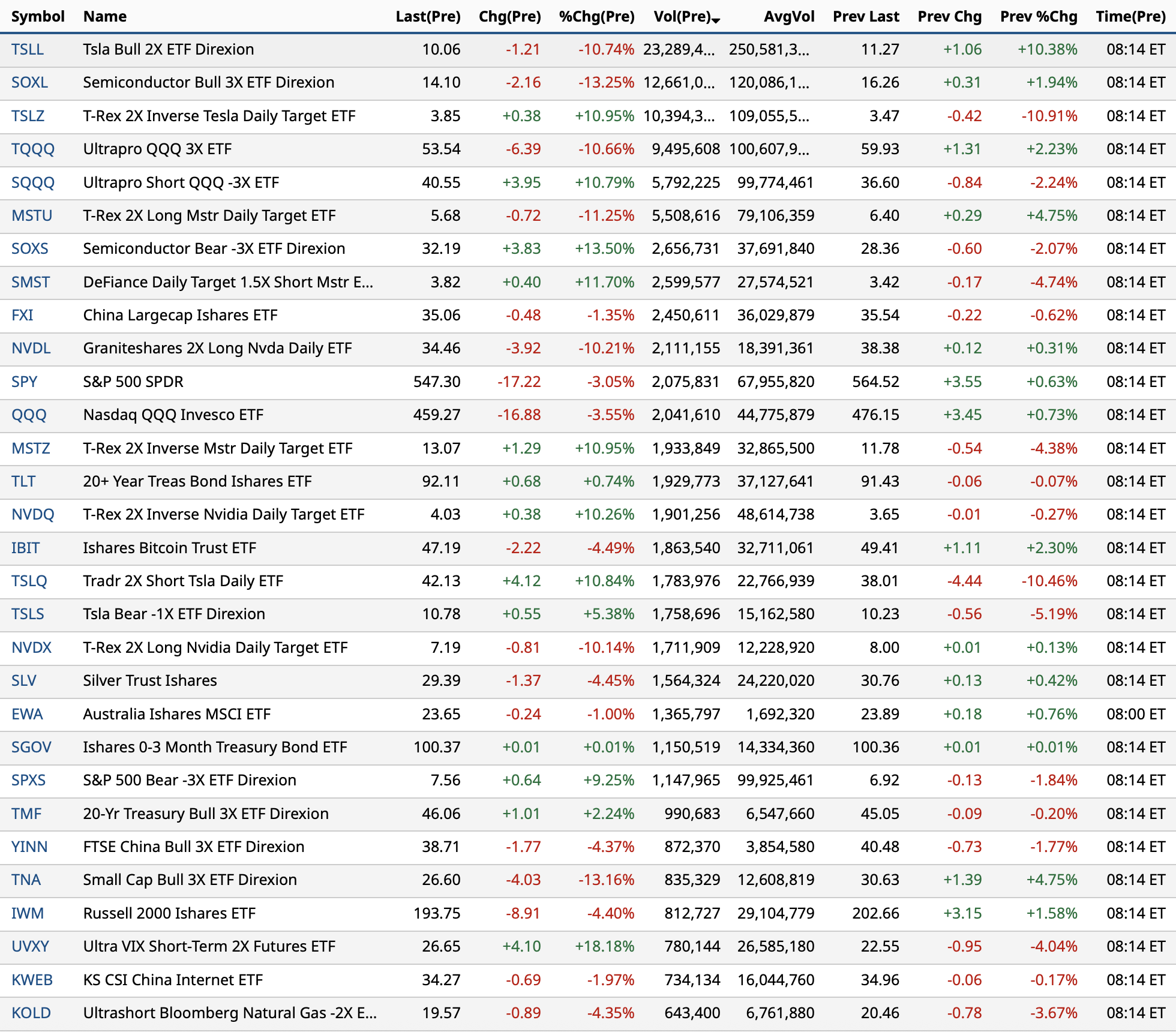Click the Symbol column header
Screen dimensions: 1176x1032
[x=38, y=17]
